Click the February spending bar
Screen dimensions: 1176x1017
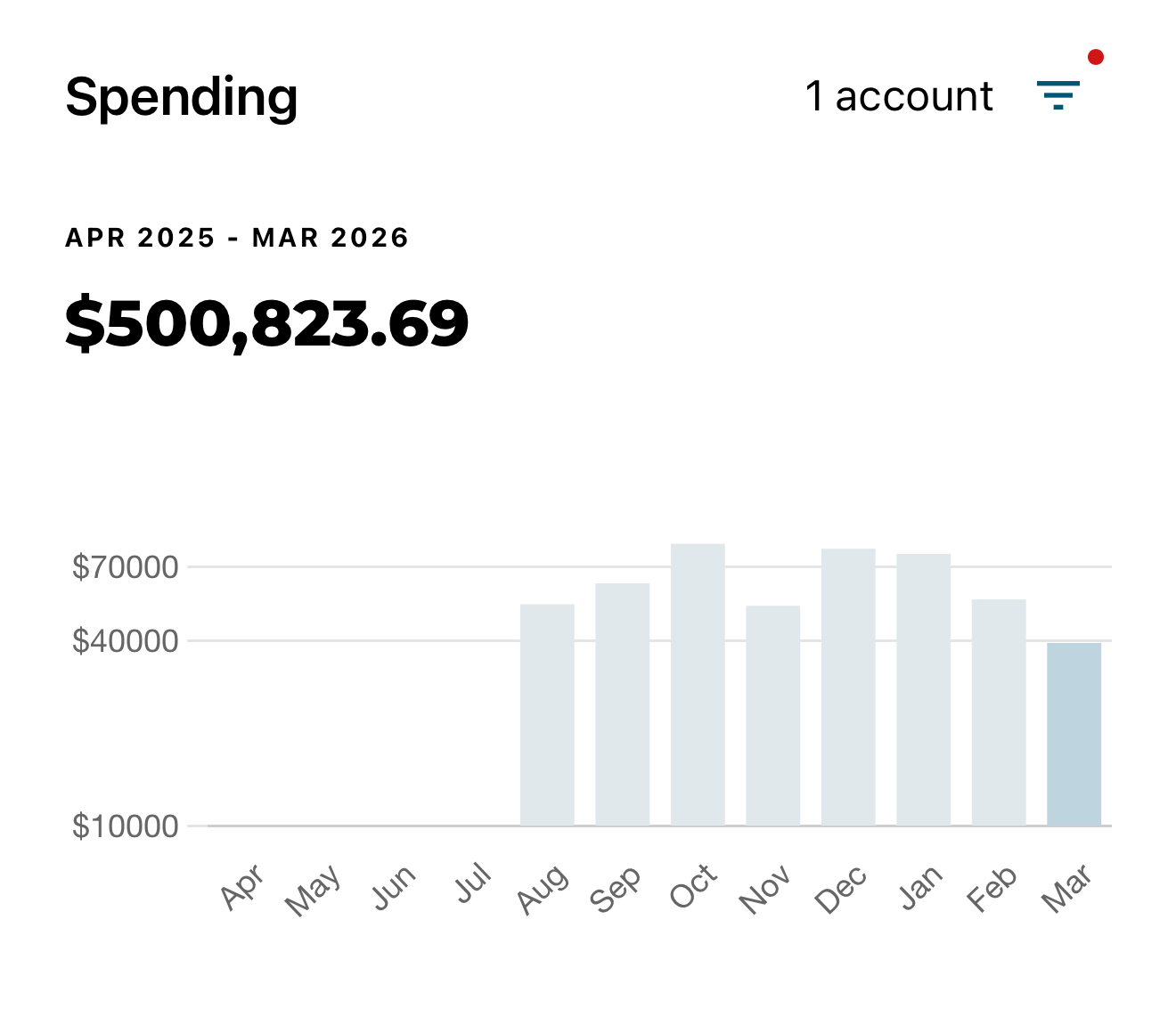[x=999, y=712]
